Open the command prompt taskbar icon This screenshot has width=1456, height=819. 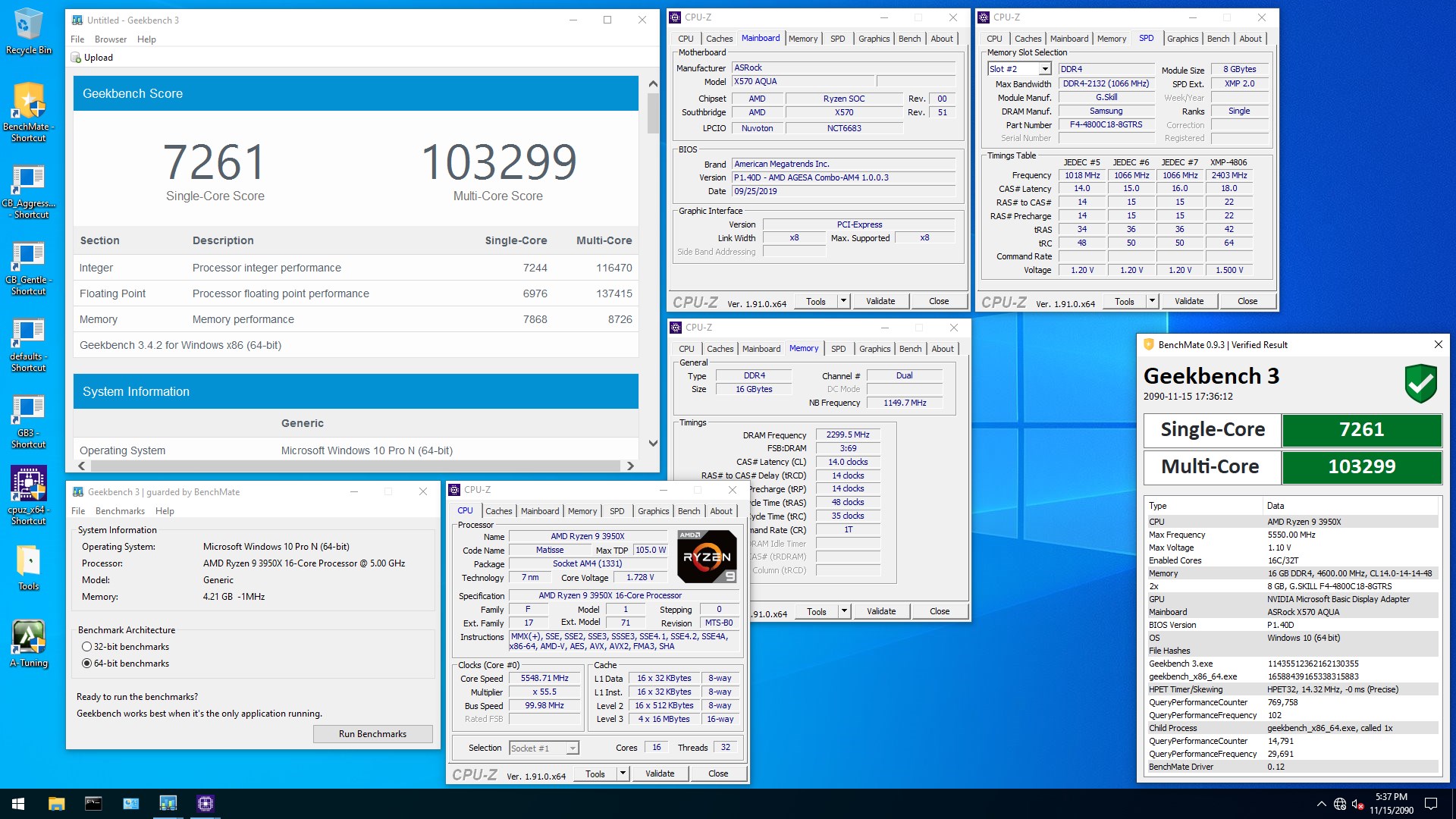(x=93, y=804)
